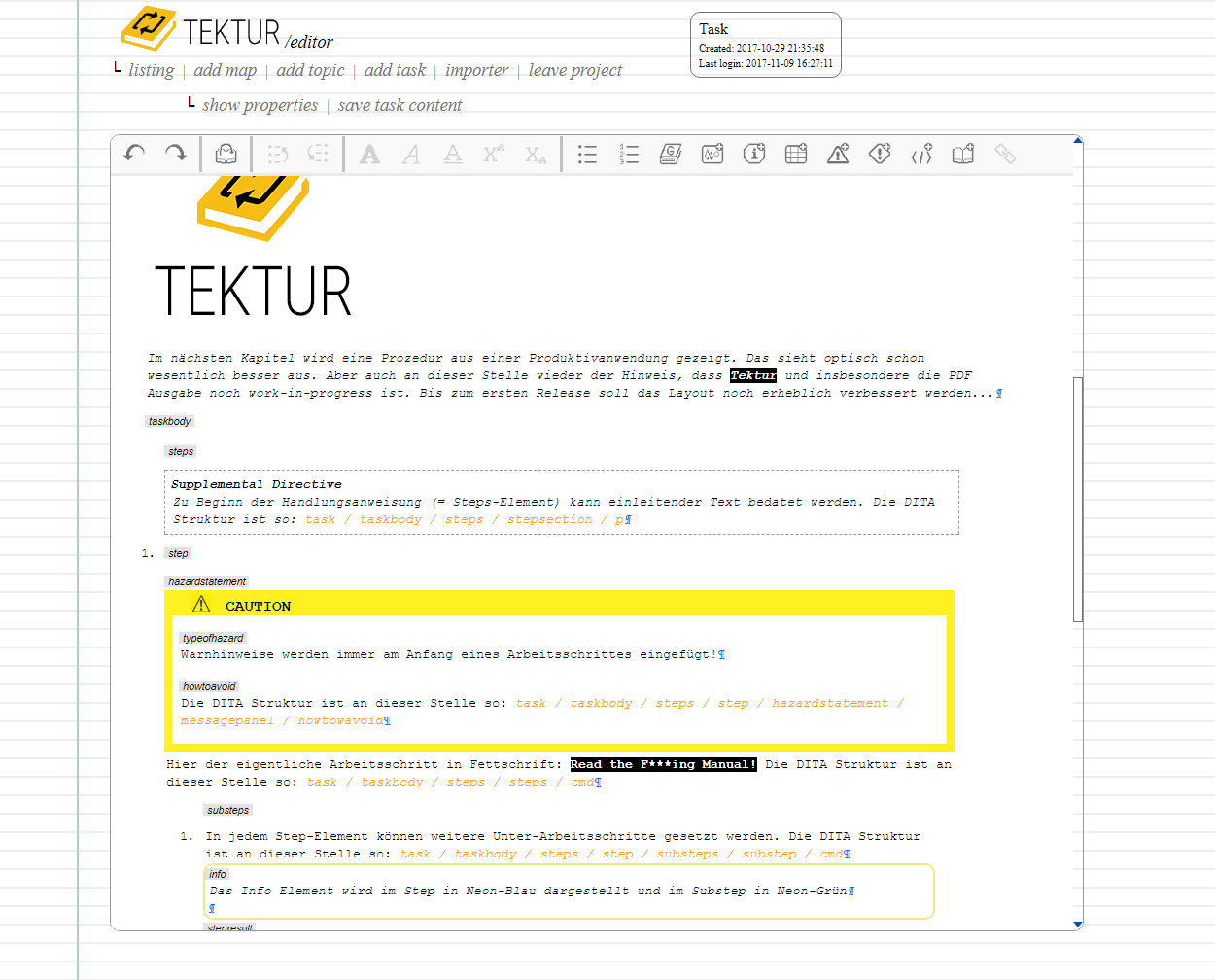Click the redo arrow in editor toolbar
This screenshot has width=1215, height=980.
click(x=176, y=154)
